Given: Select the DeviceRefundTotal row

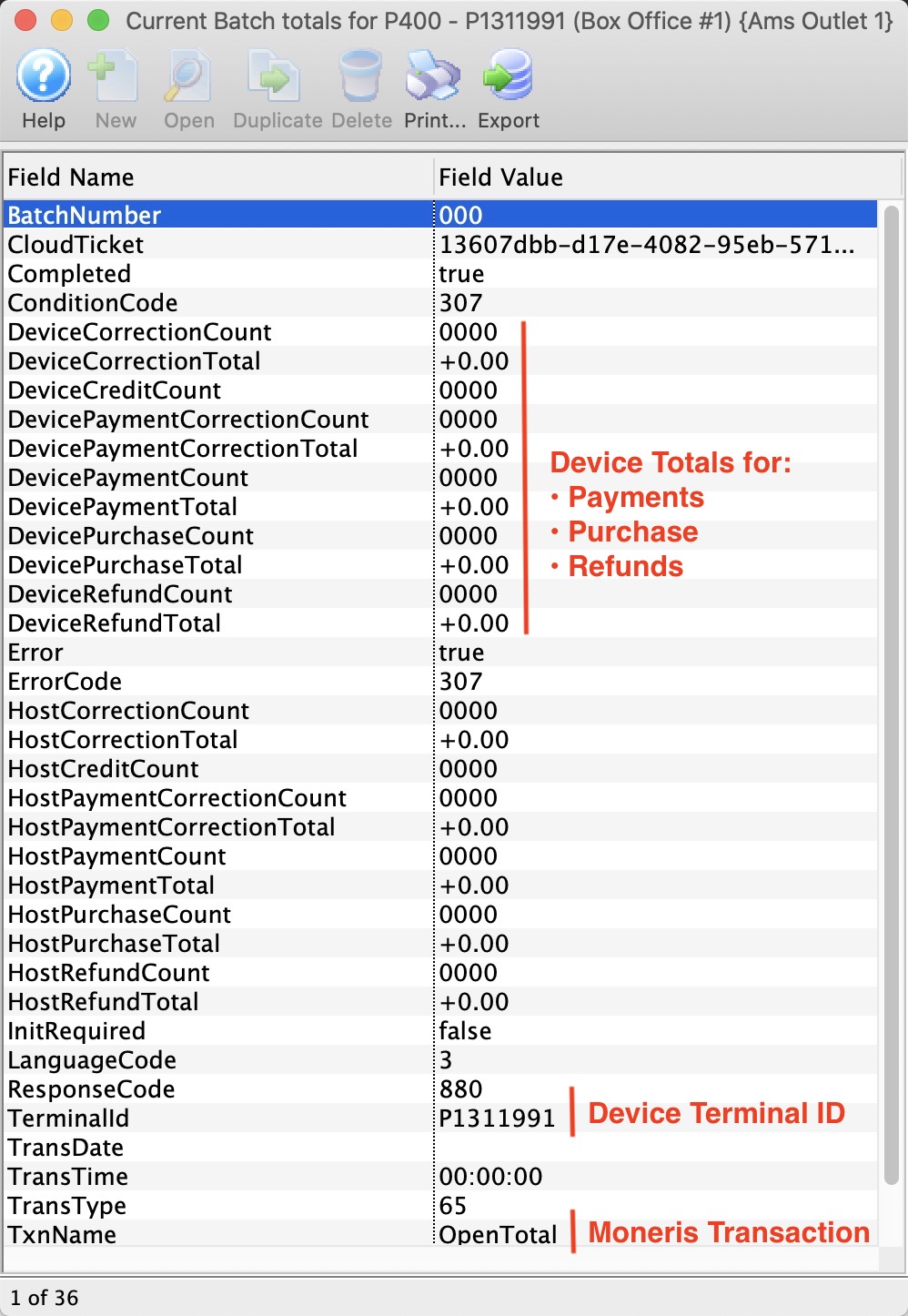Looking at the screenshot, I should coord(440,623).
